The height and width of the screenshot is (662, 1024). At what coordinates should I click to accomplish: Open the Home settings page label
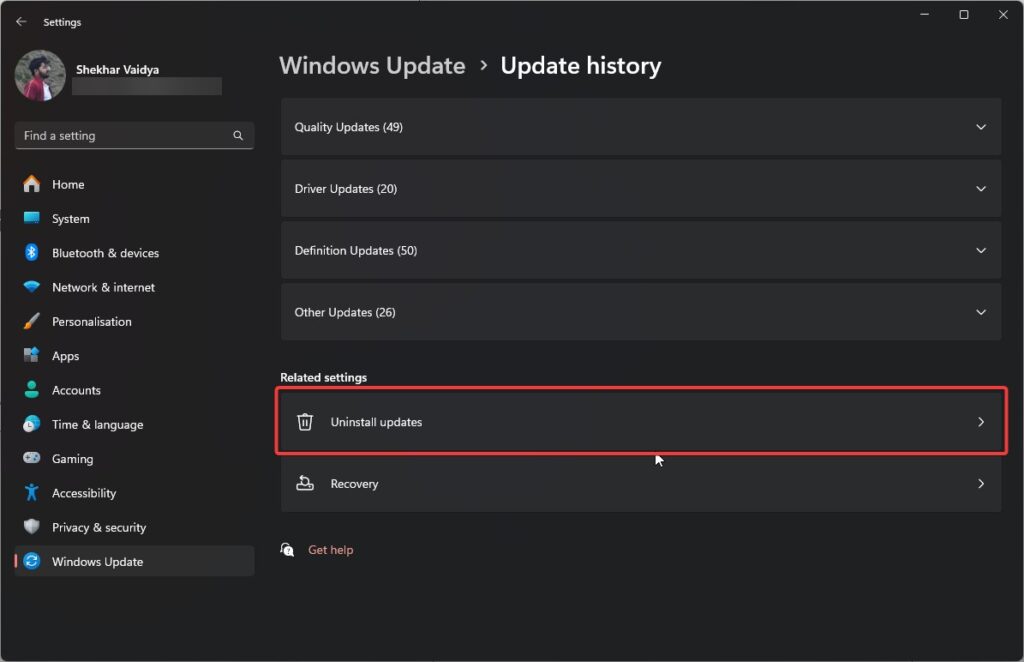pyautogui.click(x=68, y=184)
